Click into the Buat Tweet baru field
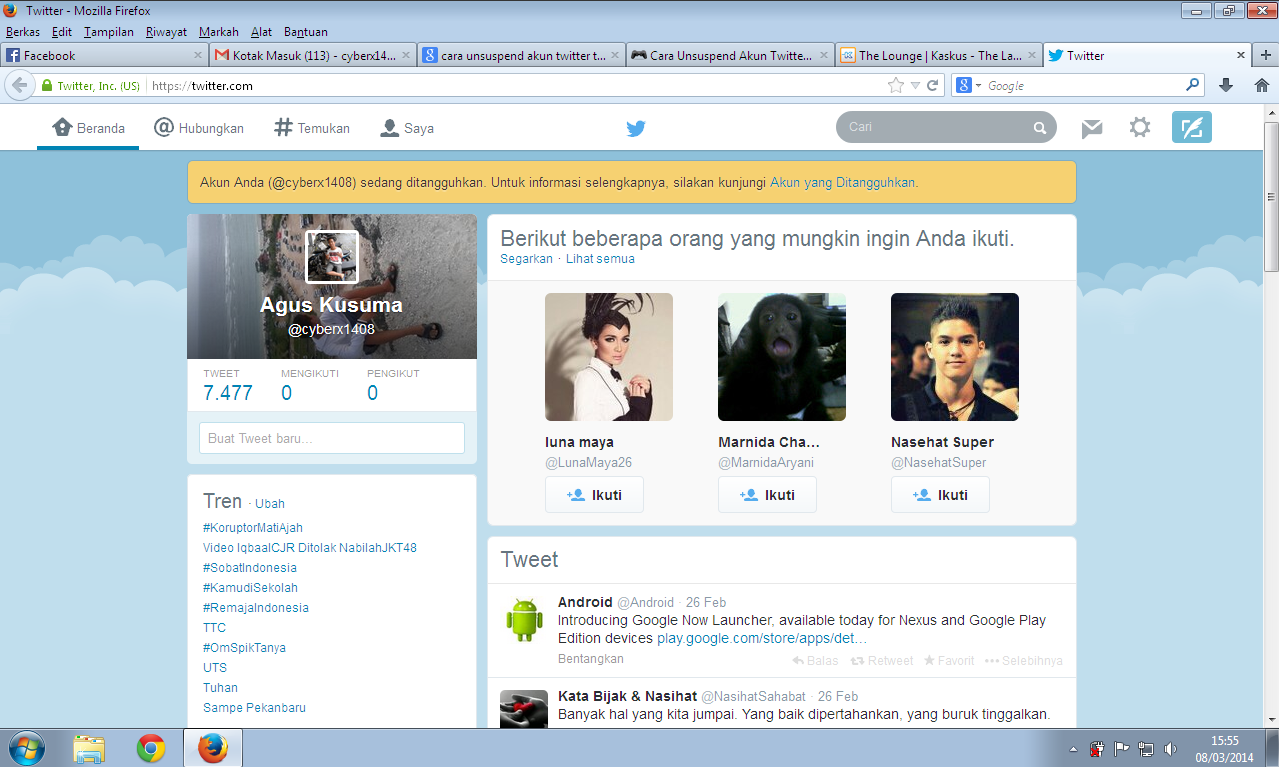Screen dimensions: 1279x767 pos(332,438)
